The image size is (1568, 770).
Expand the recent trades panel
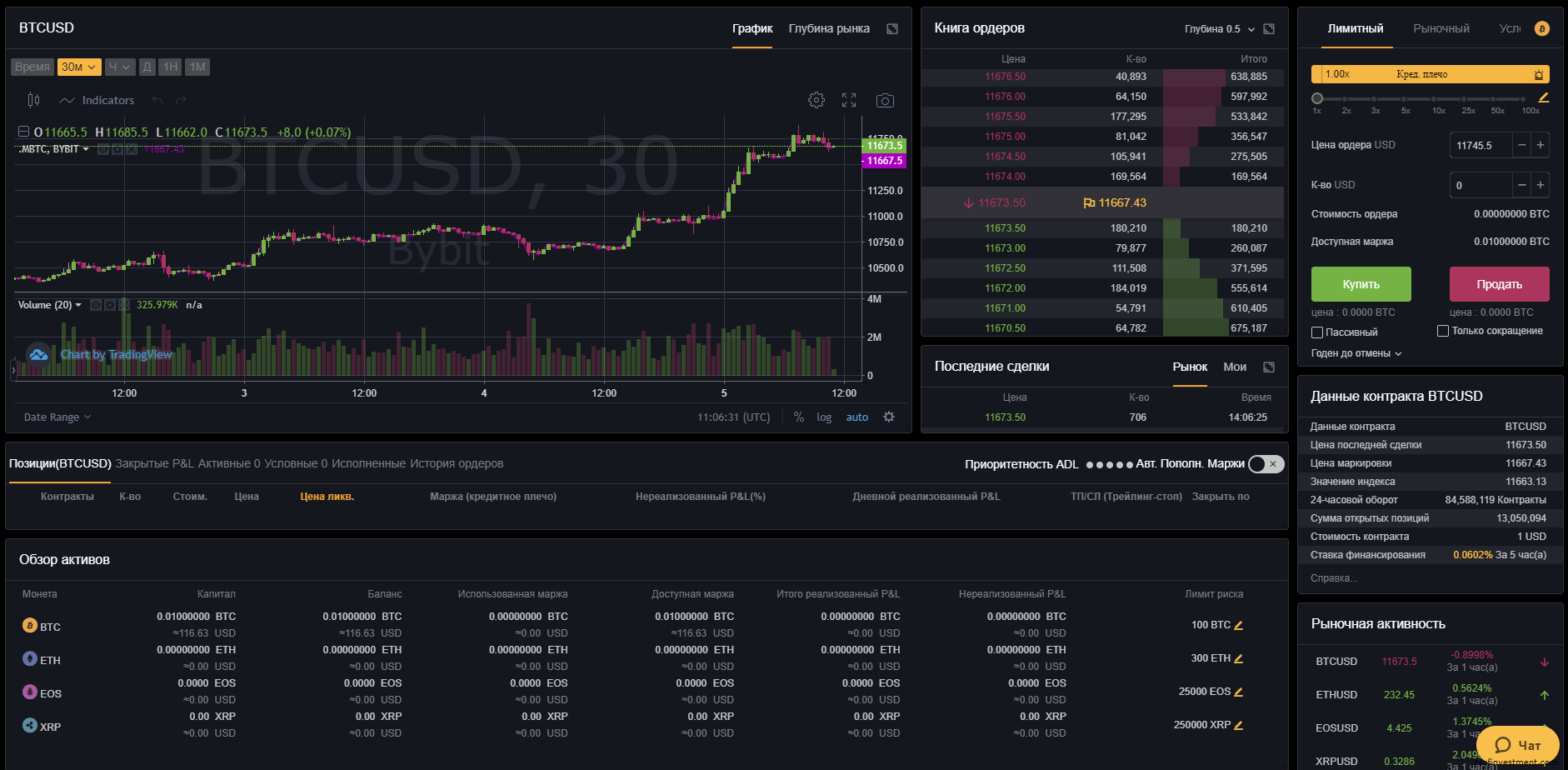pos(1269,367)
